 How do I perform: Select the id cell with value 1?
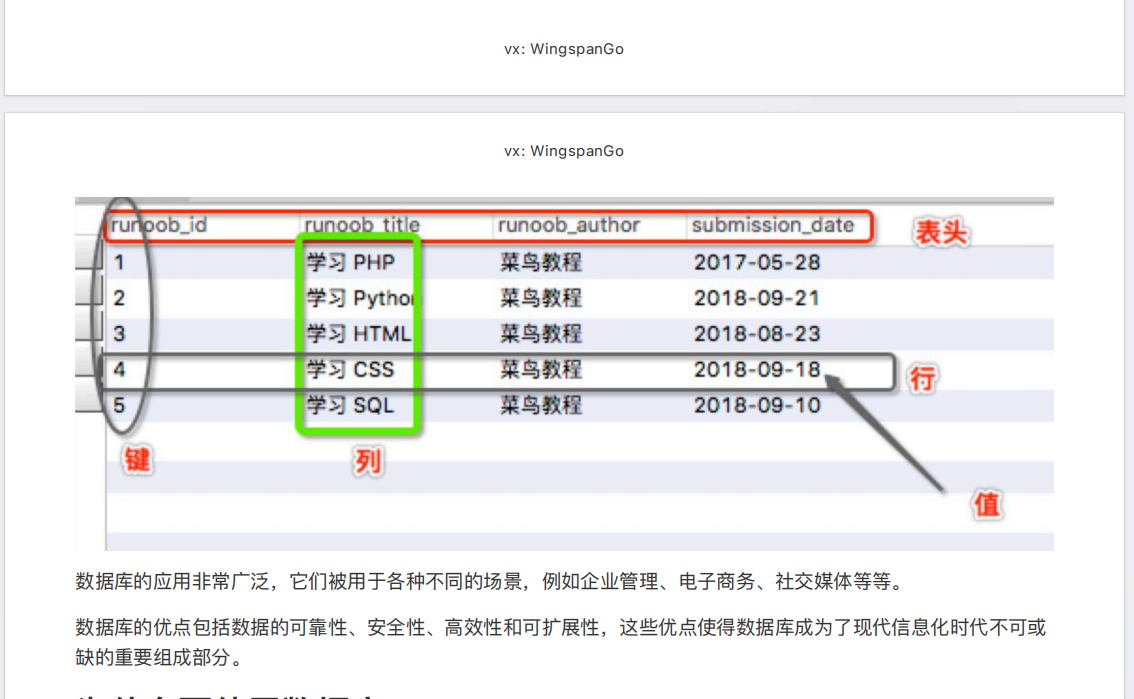(x=119, y=262)
